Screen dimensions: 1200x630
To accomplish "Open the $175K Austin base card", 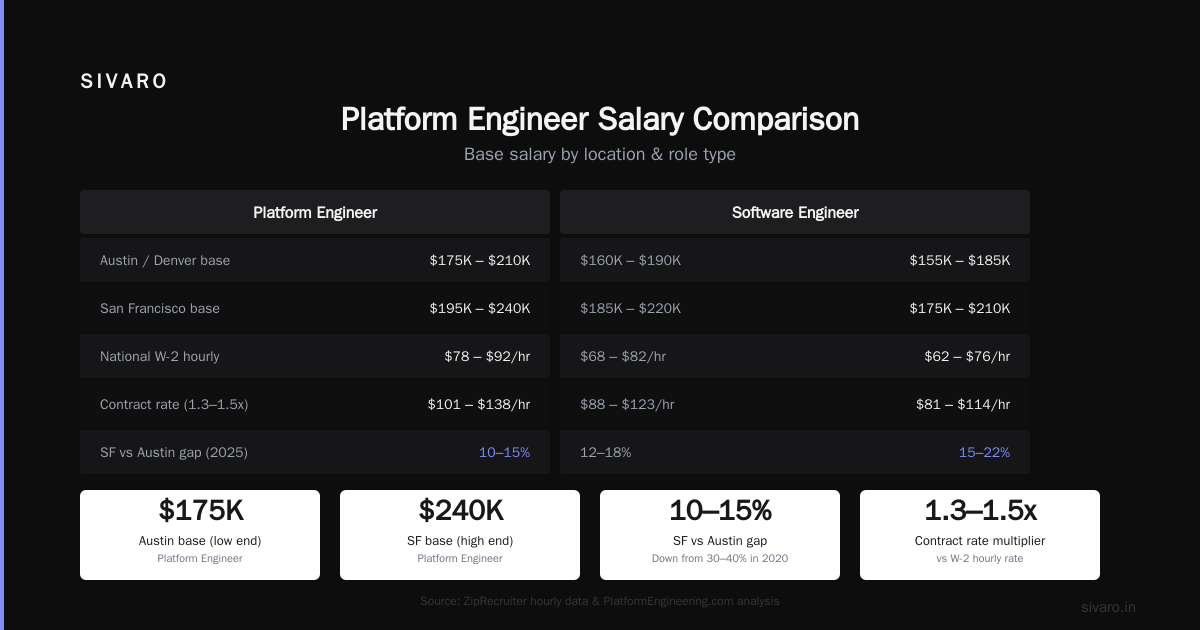I will (200, 535).
